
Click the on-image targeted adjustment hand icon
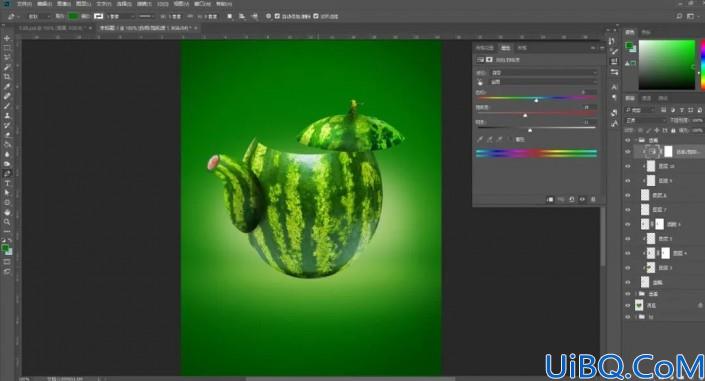(480, 82)
